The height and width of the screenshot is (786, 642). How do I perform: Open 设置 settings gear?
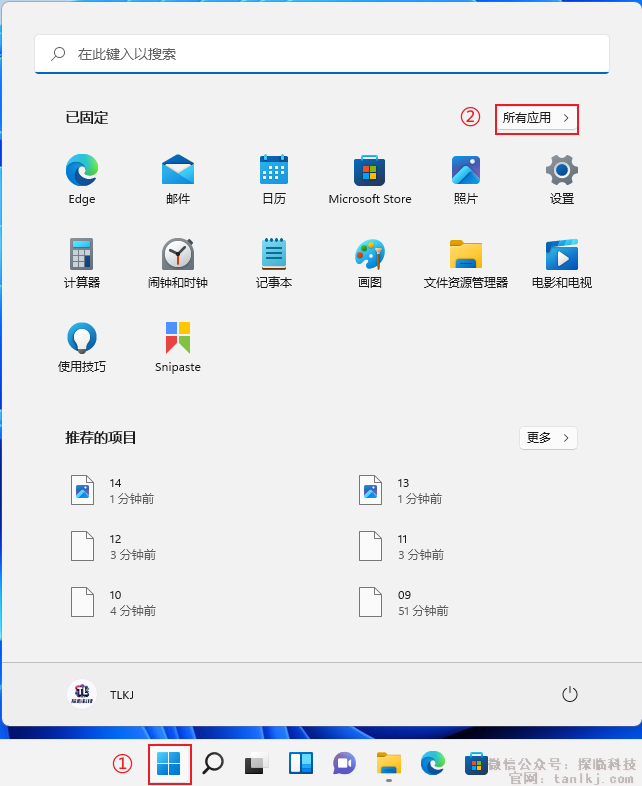(561, 179)
